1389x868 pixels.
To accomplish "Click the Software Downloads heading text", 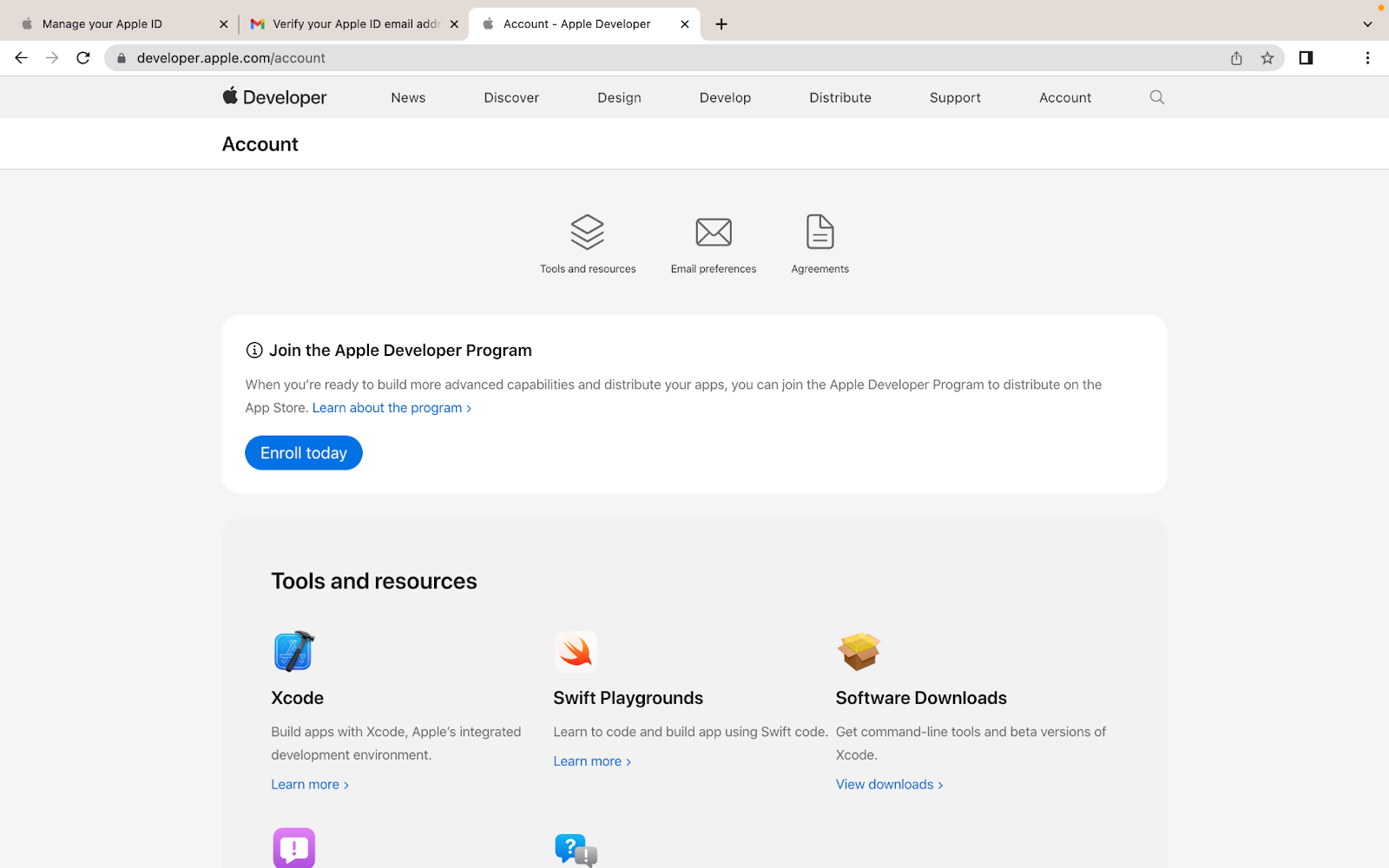I will tap(921, 698).
